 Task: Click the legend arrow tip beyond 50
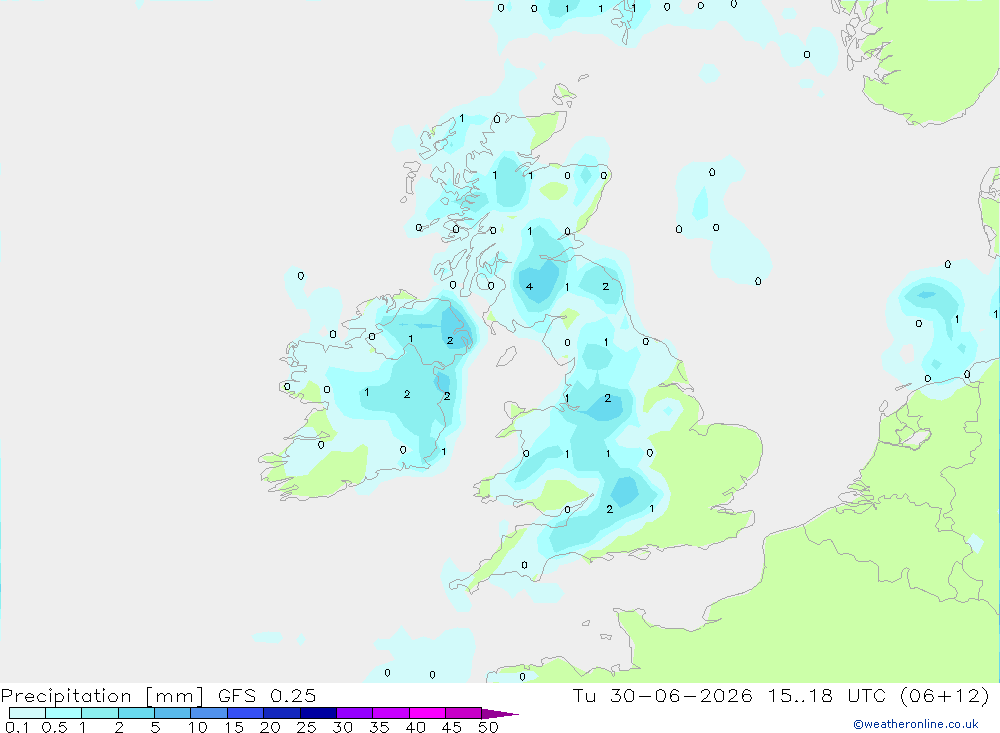coord(501,714)
